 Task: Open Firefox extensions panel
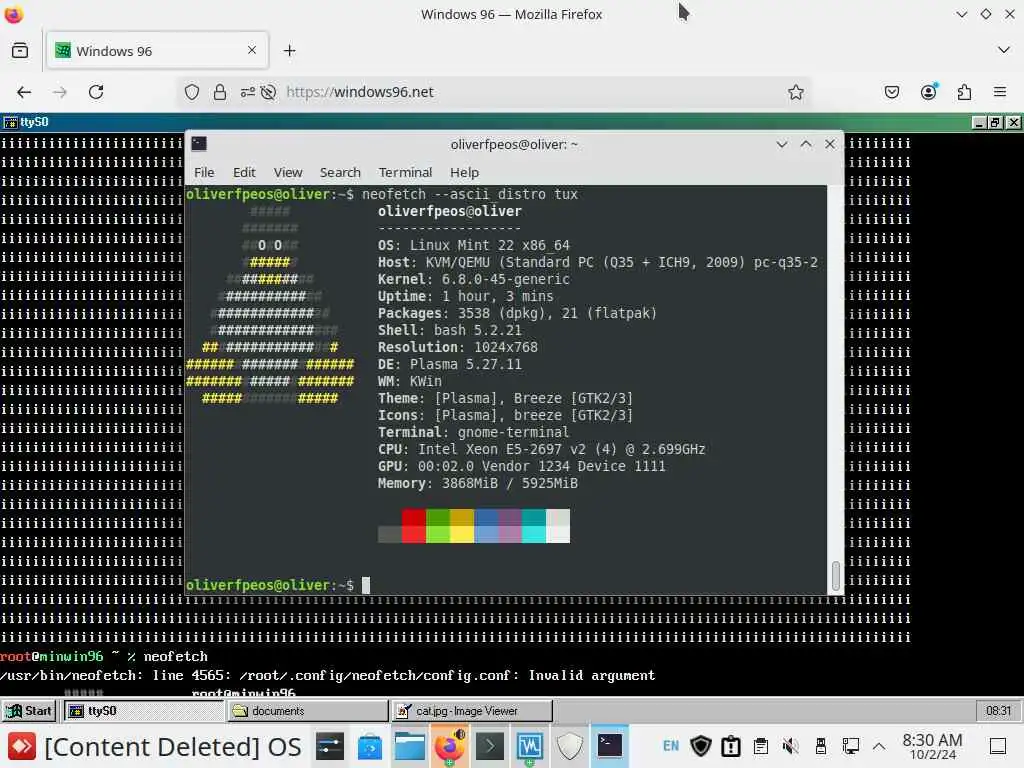(x=964, y=92)
